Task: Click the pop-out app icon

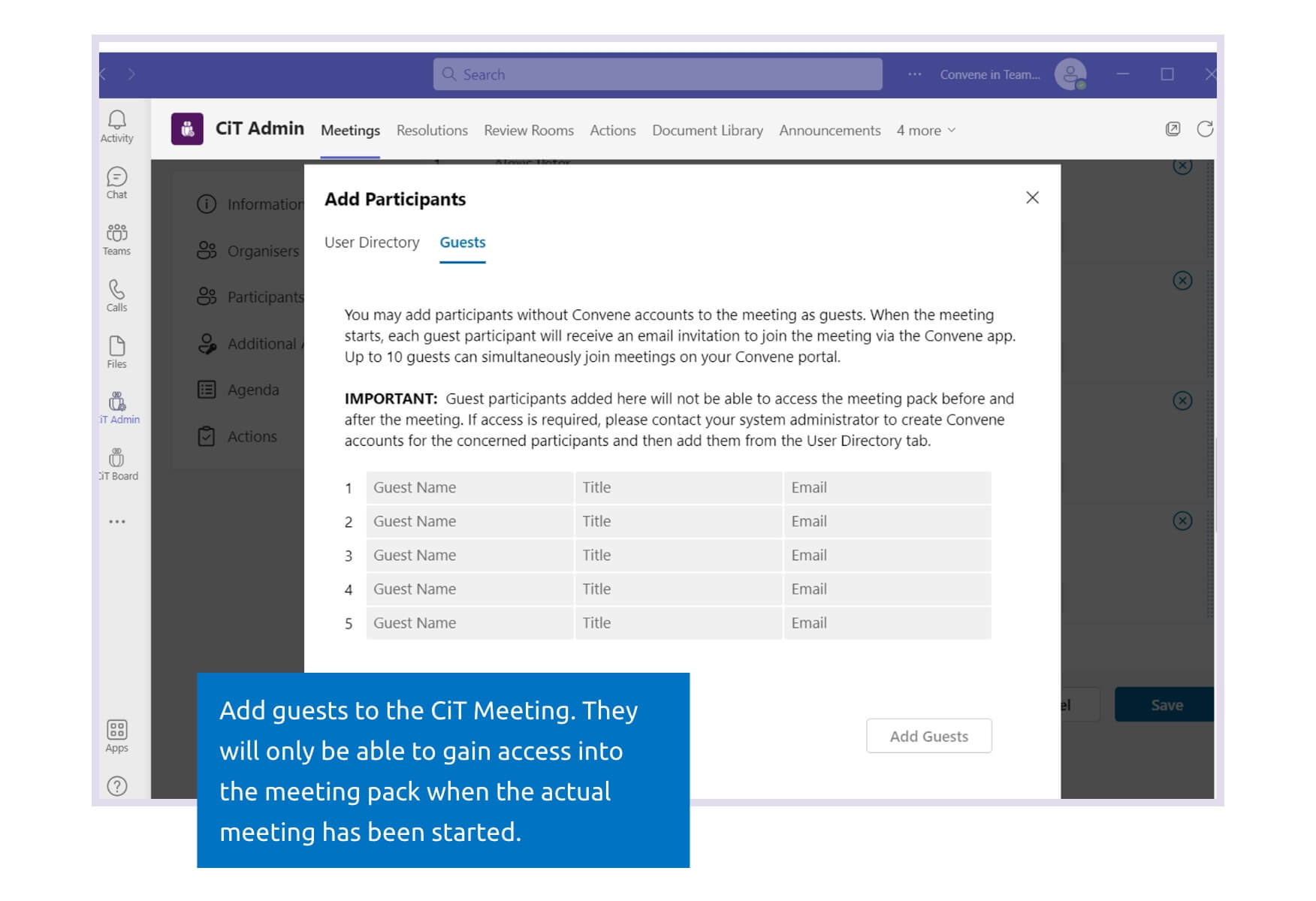Action: point(1173,129)
